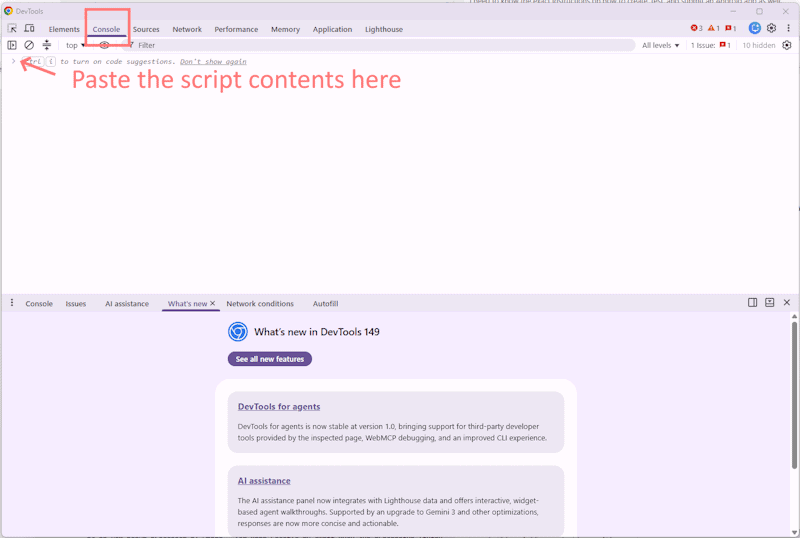Screen dimensions: 800x538
Task: Open the Network conditions drawer tab
Action: pyautogui.click(x=260, y=304)
